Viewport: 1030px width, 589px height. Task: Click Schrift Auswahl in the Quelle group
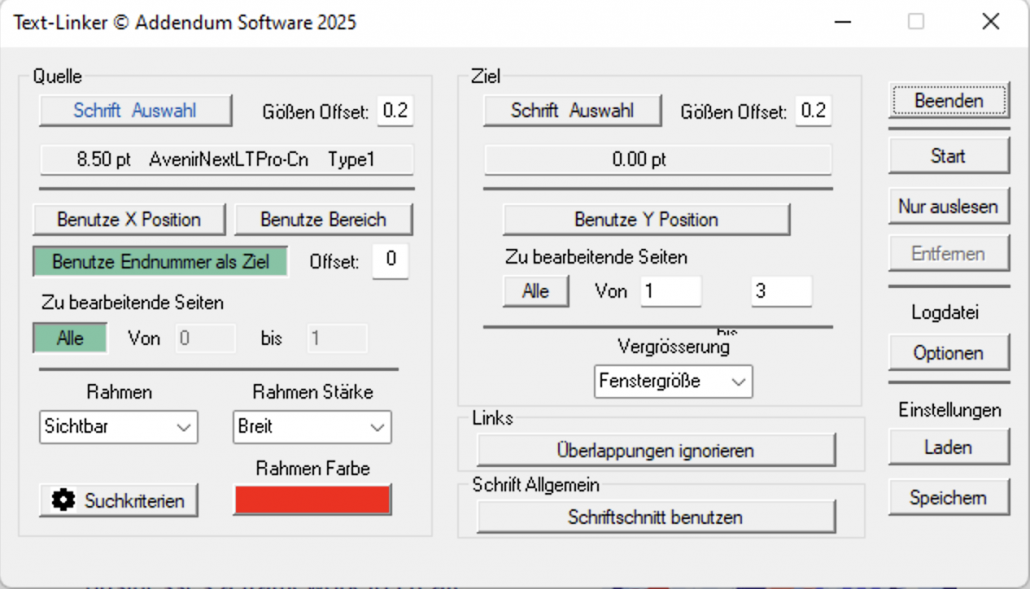135,110
